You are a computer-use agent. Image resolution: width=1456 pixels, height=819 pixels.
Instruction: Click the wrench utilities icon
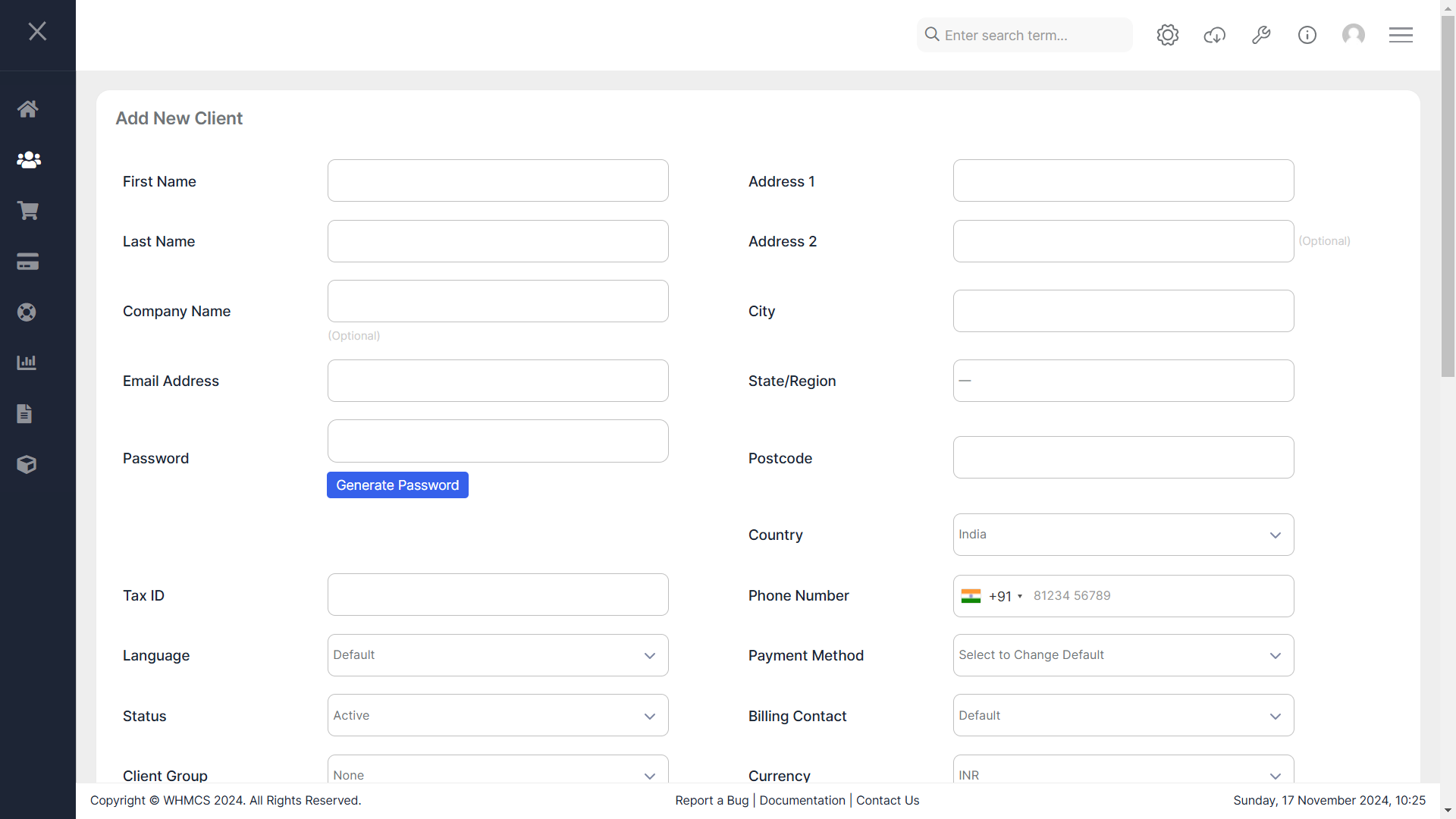point(1261,35)
